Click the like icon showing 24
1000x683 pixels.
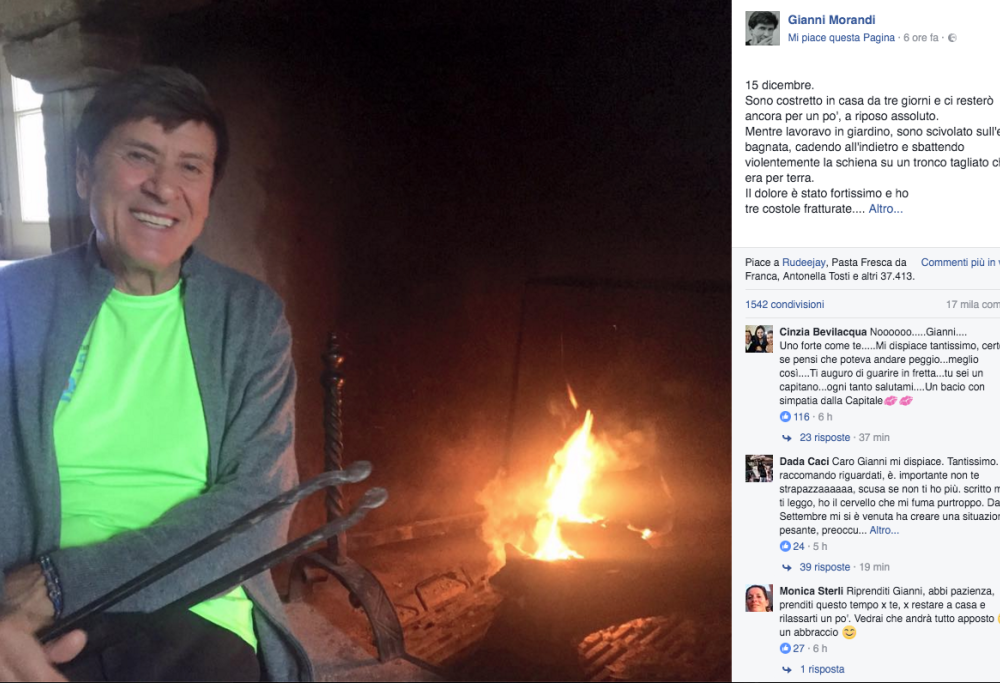(x=785, y=546)
